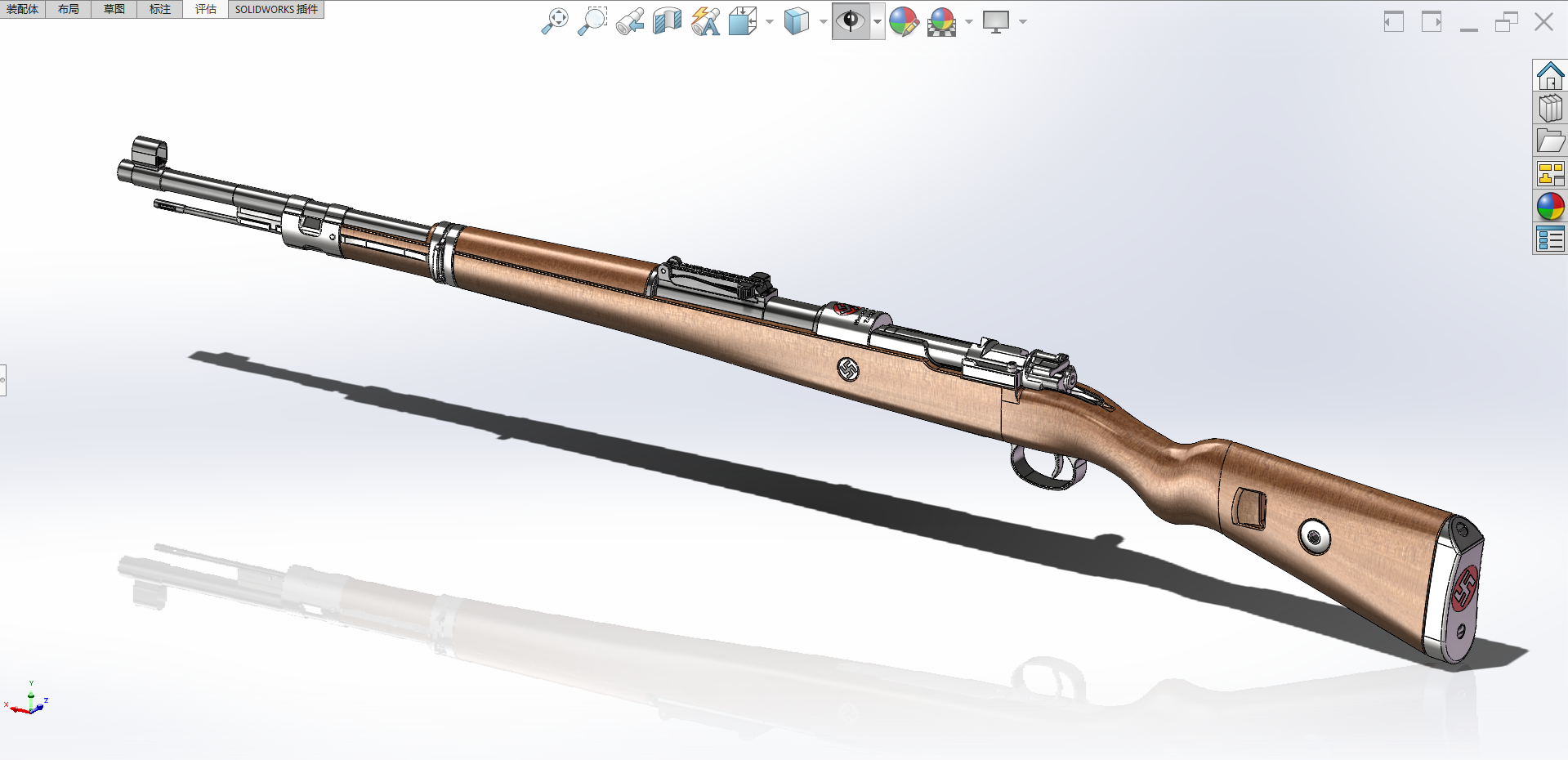Toggle the right panel window icon
Viewport: 1568px width, 760px height.
1432,22
